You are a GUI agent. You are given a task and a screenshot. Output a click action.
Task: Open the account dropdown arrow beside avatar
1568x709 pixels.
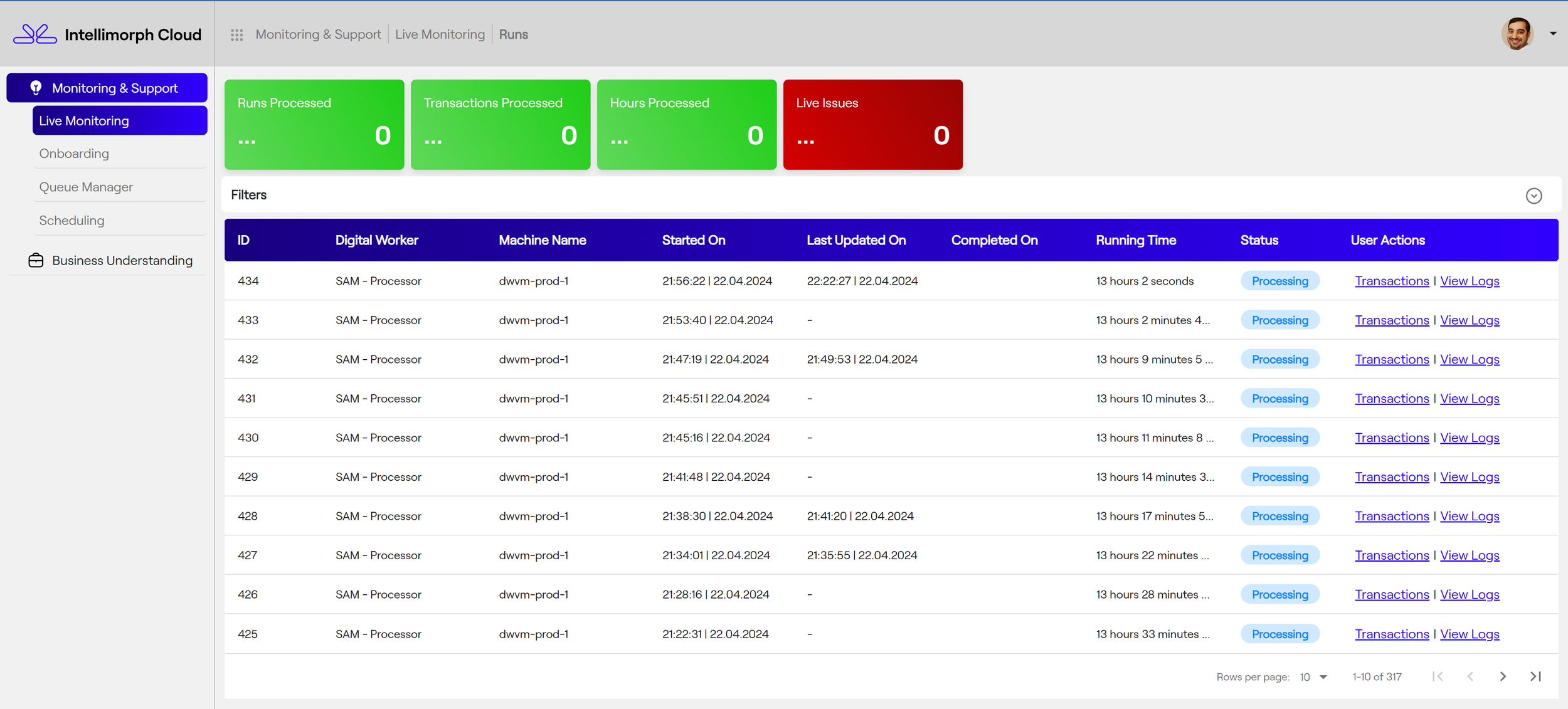point(1553,34)
